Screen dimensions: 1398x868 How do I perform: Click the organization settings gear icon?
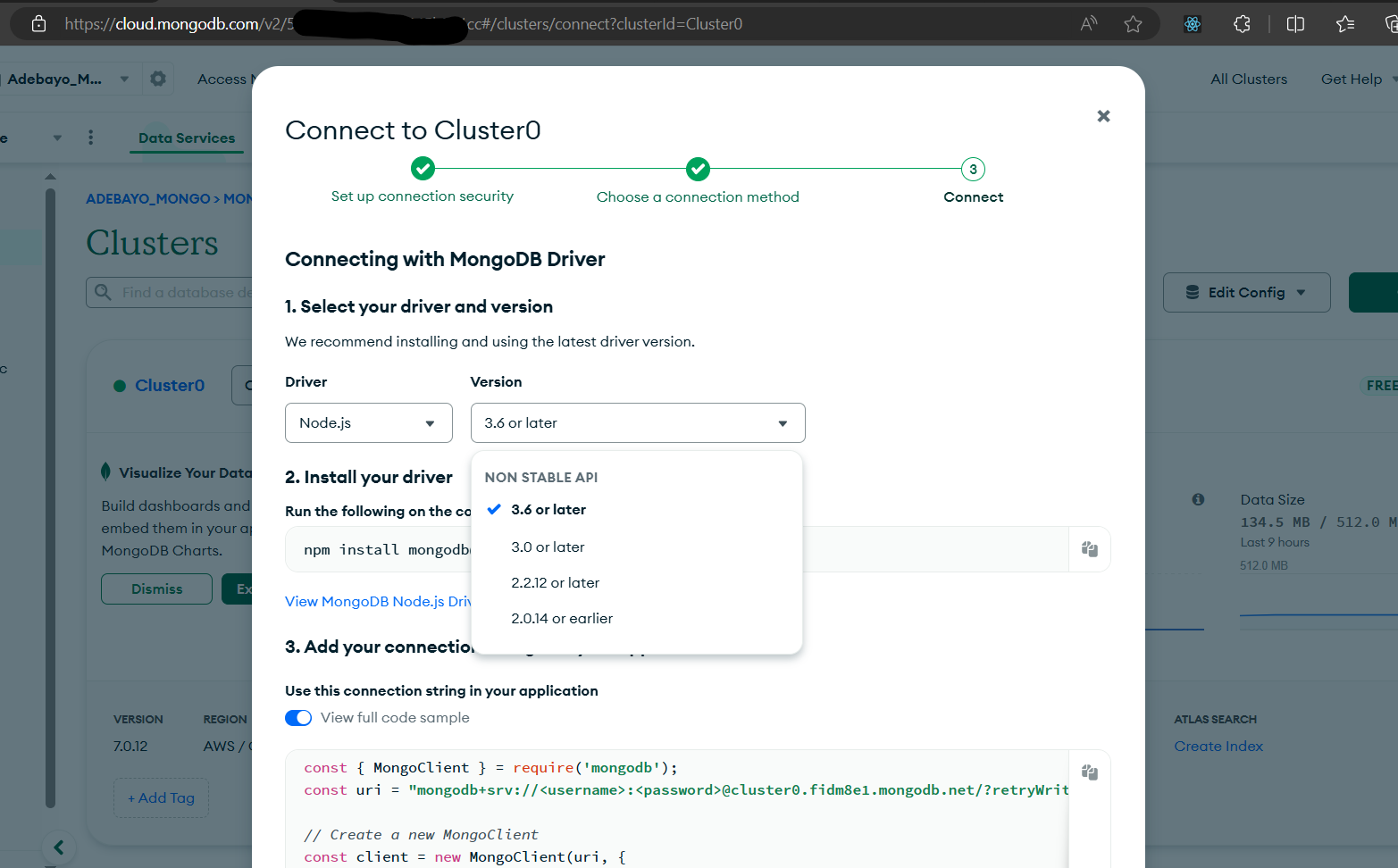pos(158,79)
